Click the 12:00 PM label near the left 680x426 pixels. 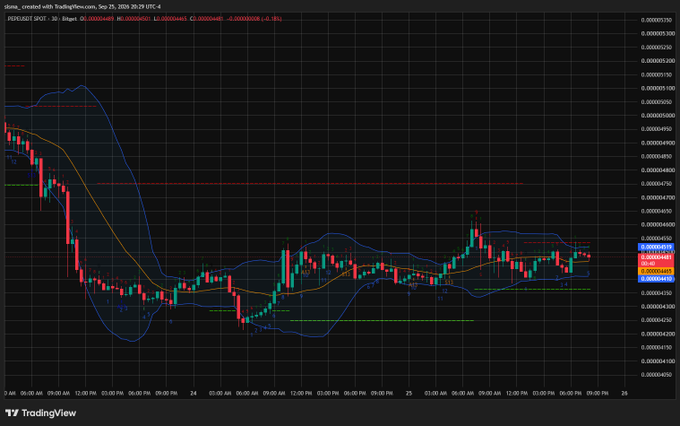pos(85,393)
